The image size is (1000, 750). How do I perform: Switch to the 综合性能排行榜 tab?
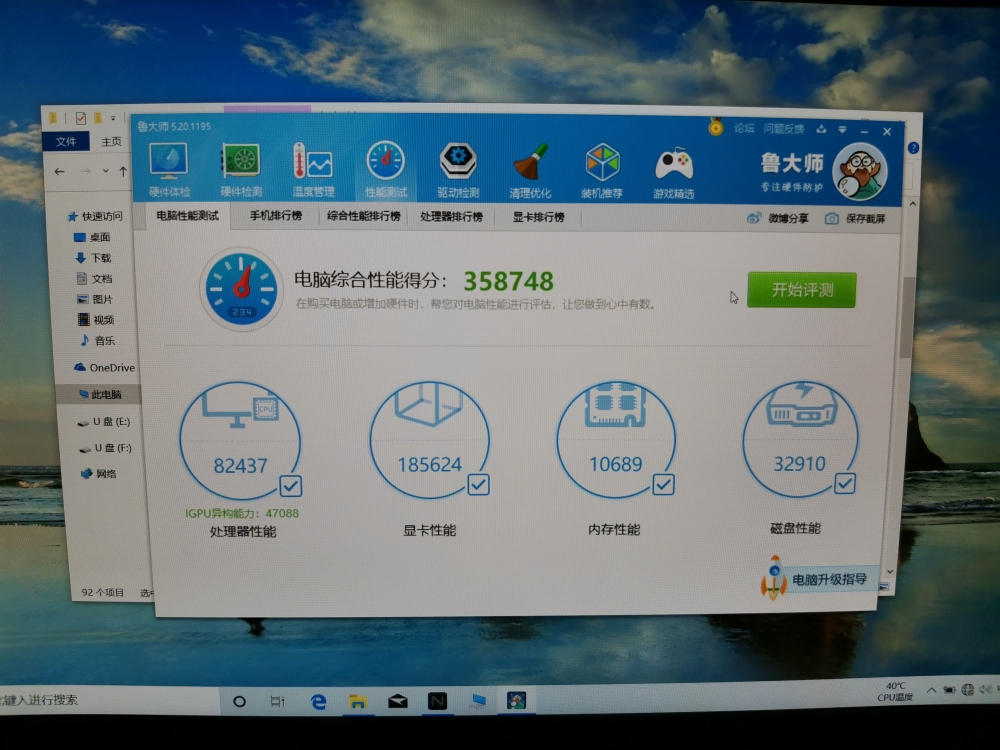(364, 216)
